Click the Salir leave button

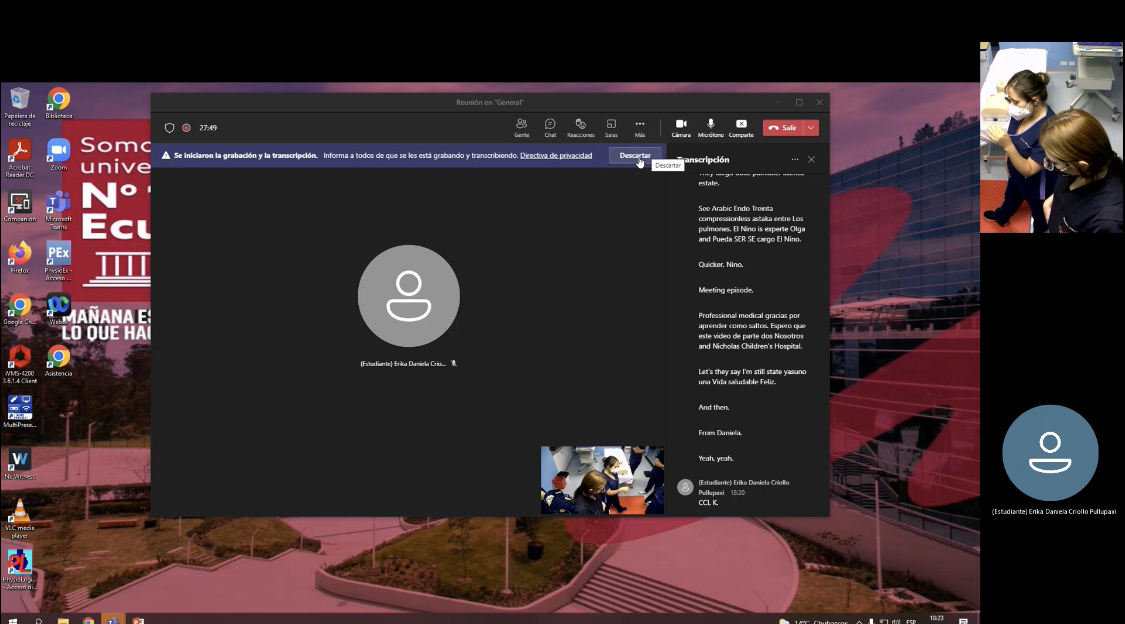[x=782, y=128]
